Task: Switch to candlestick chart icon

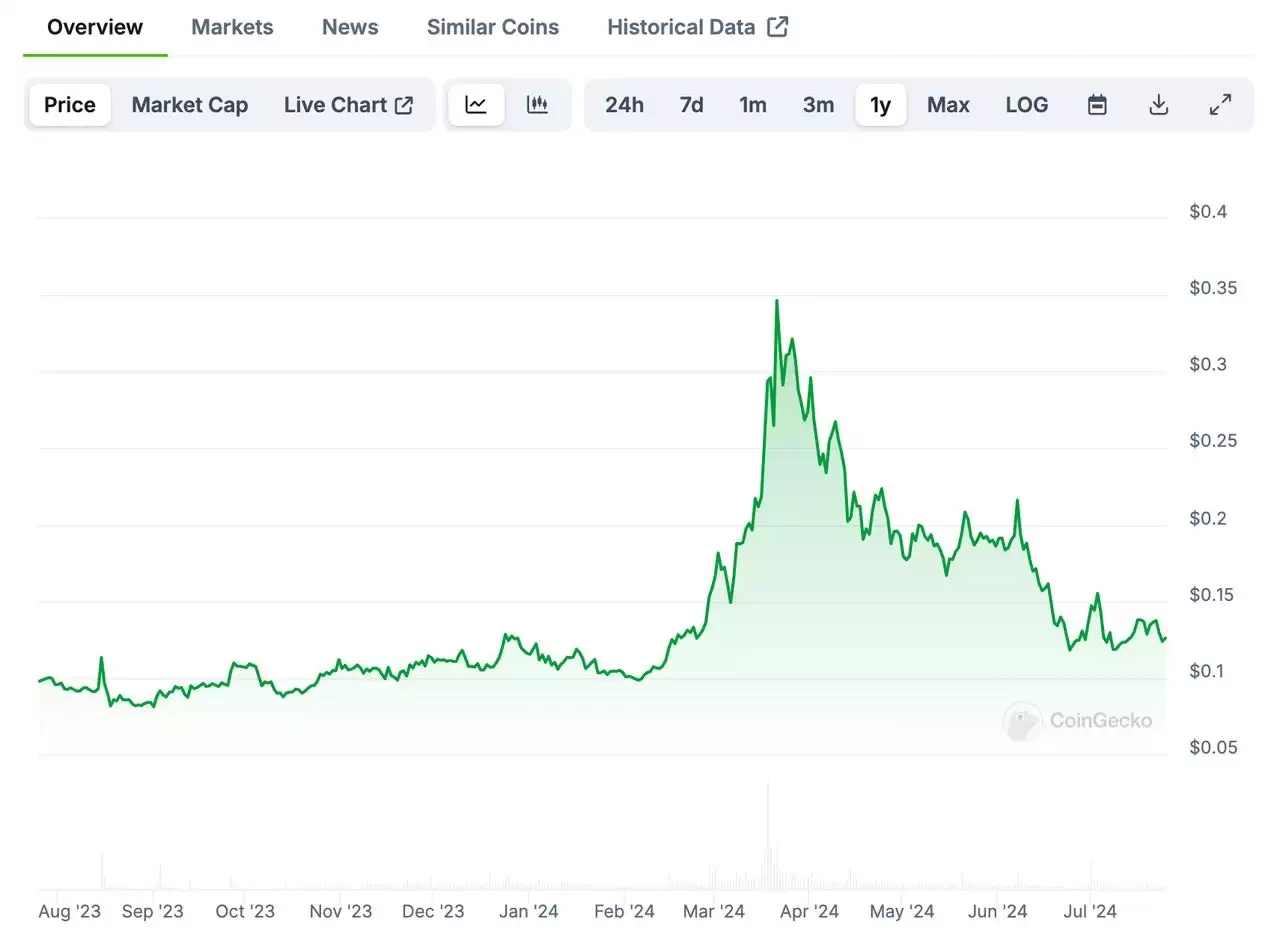Action: [538, 104]
